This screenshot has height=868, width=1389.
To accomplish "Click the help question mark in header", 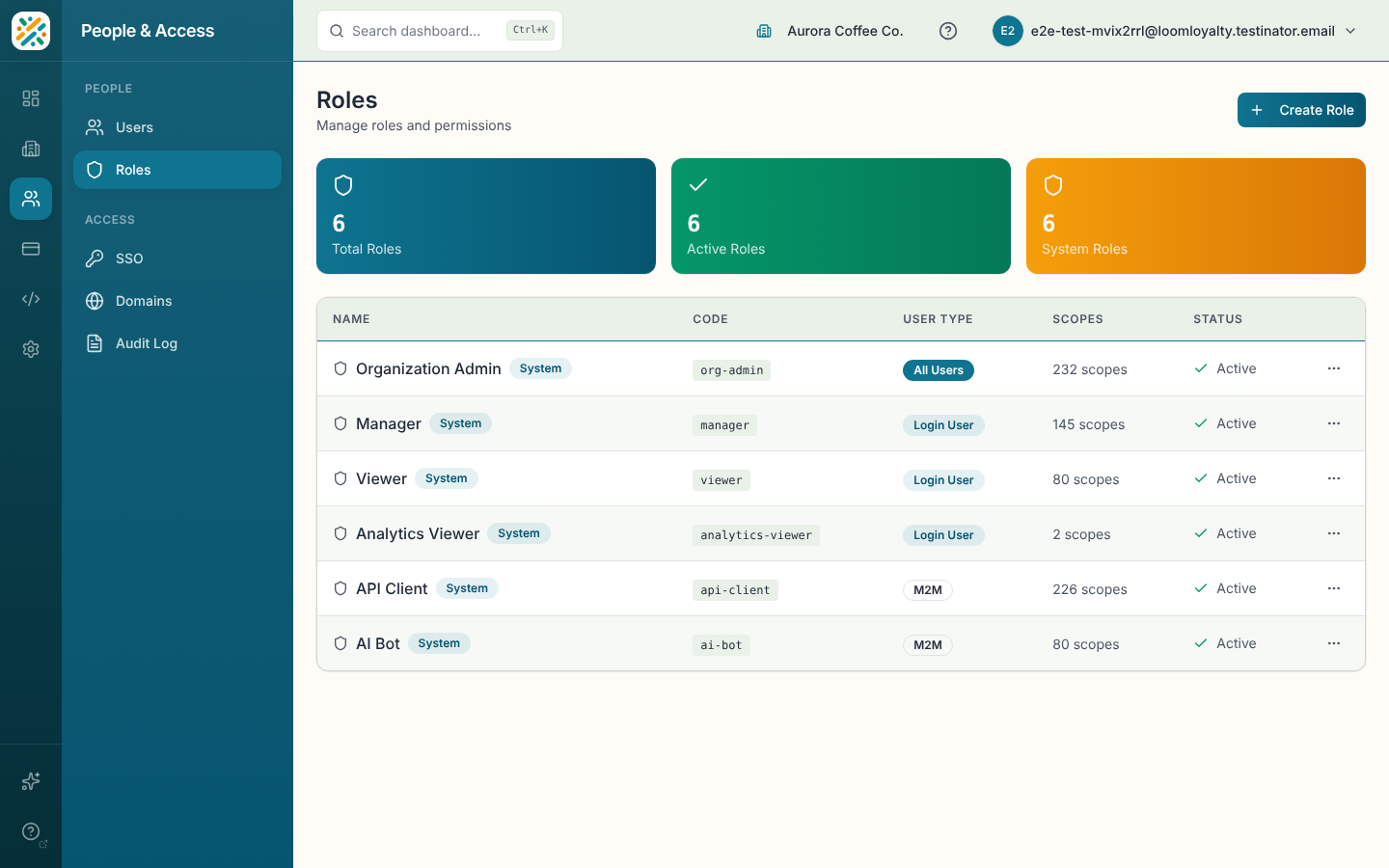I will point(948,31).
